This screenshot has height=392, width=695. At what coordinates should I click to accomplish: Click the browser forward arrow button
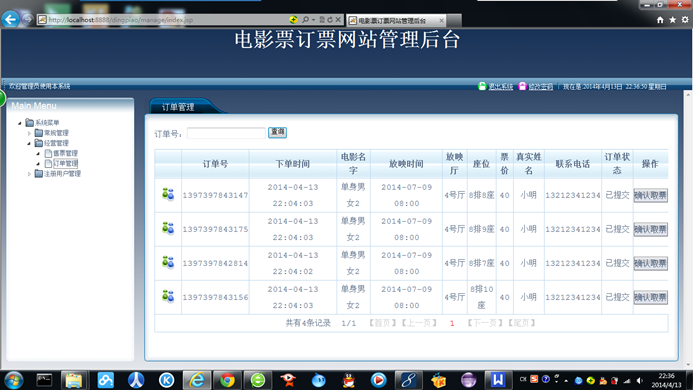point(27,19)
